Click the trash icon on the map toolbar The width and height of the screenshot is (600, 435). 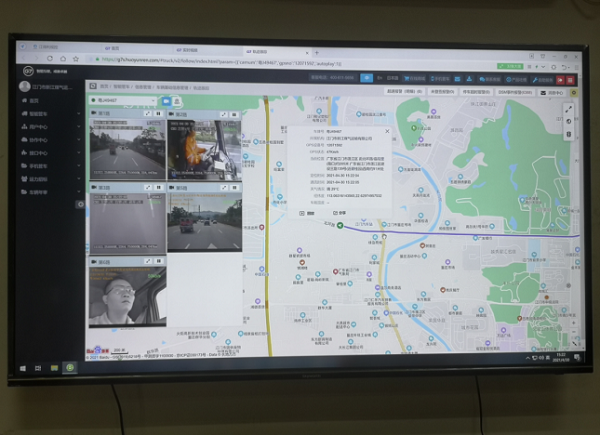click(x=569, y=134)
